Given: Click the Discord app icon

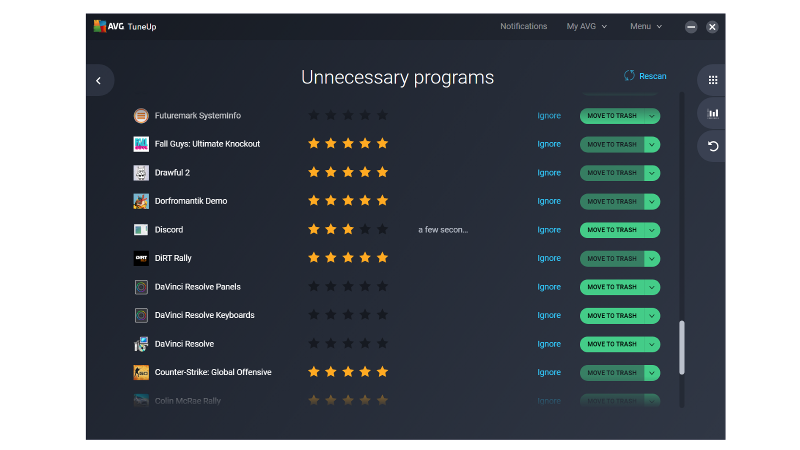Looking at the screenshot, I should coord(141,230).
